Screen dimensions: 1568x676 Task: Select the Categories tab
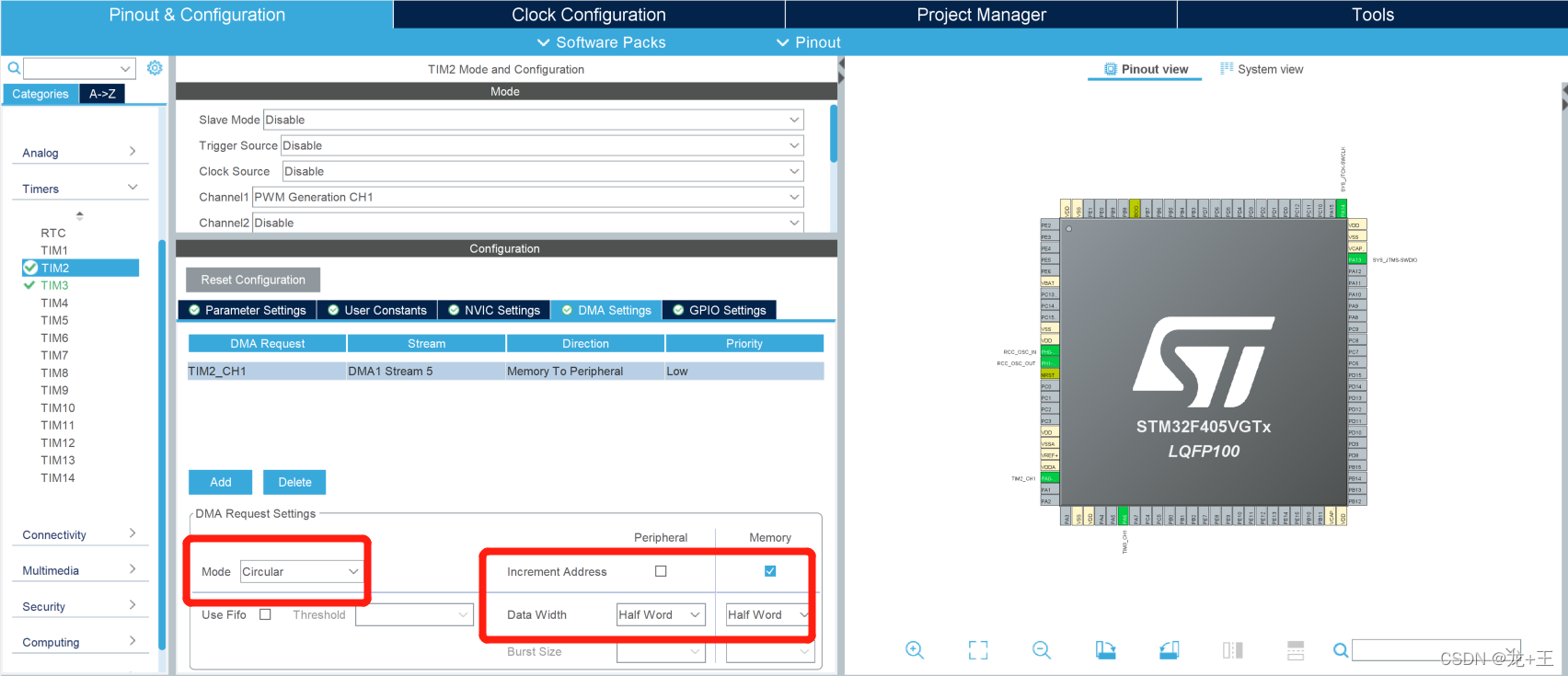pos(40,94)
